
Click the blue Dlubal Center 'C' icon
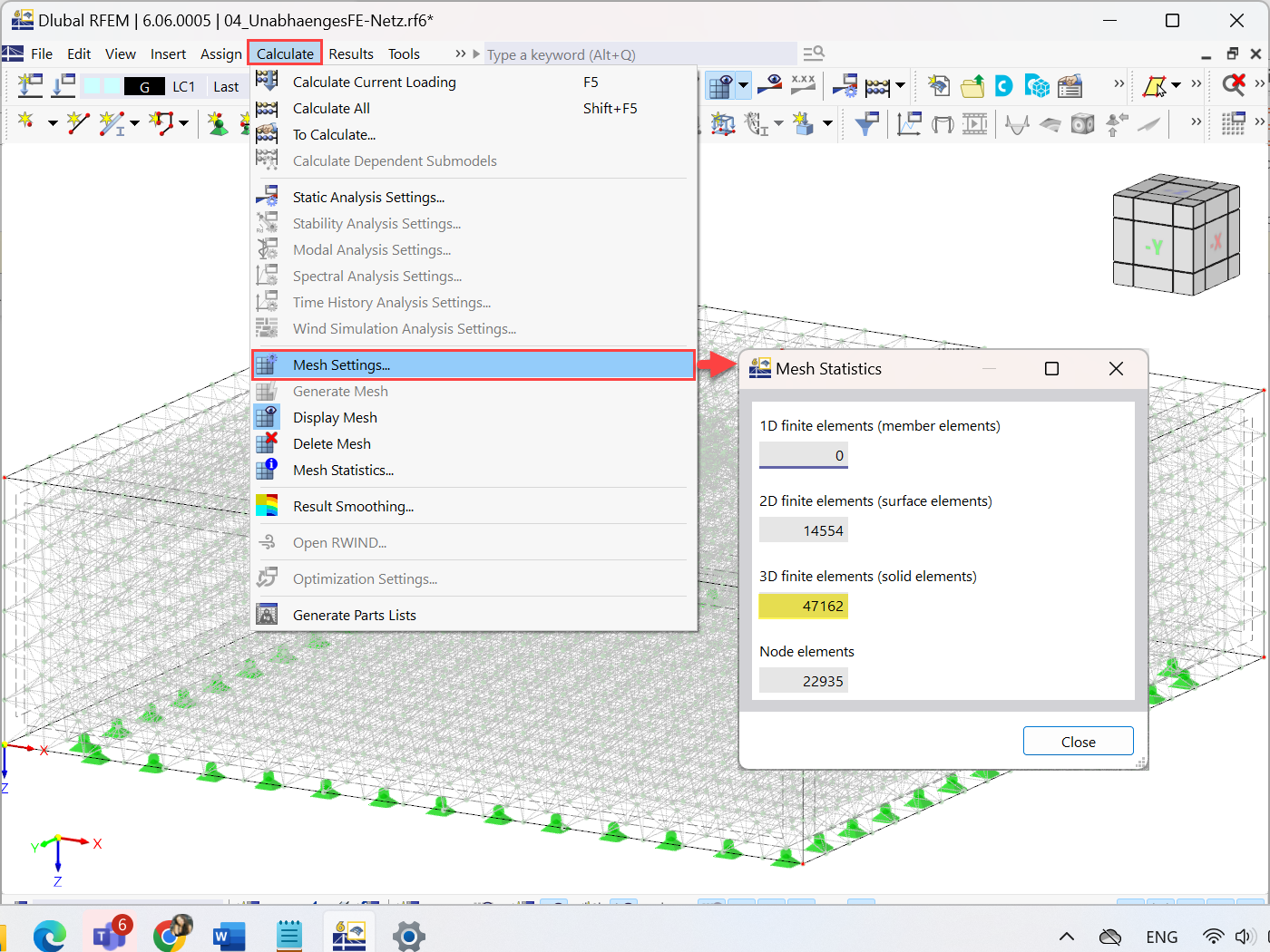(1002, 85)
